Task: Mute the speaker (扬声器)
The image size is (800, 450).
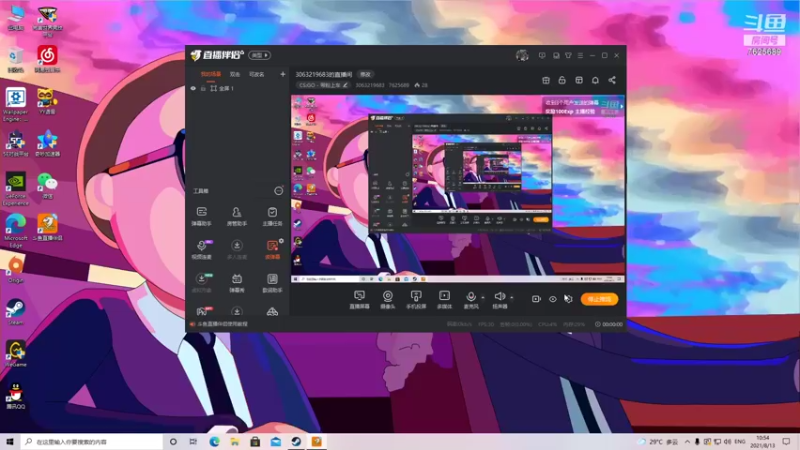Action: pyautogui.click(x=499, y=299)
